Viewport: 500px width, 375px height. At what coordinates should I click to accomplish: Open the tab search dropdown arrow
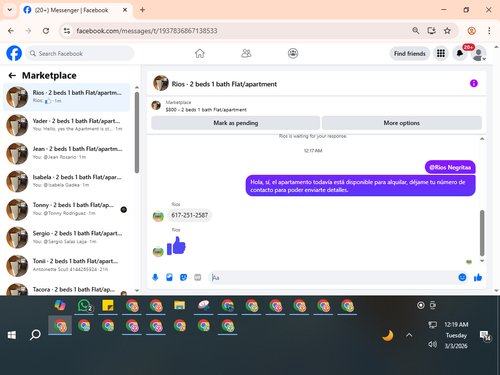[x=10, y=10]
